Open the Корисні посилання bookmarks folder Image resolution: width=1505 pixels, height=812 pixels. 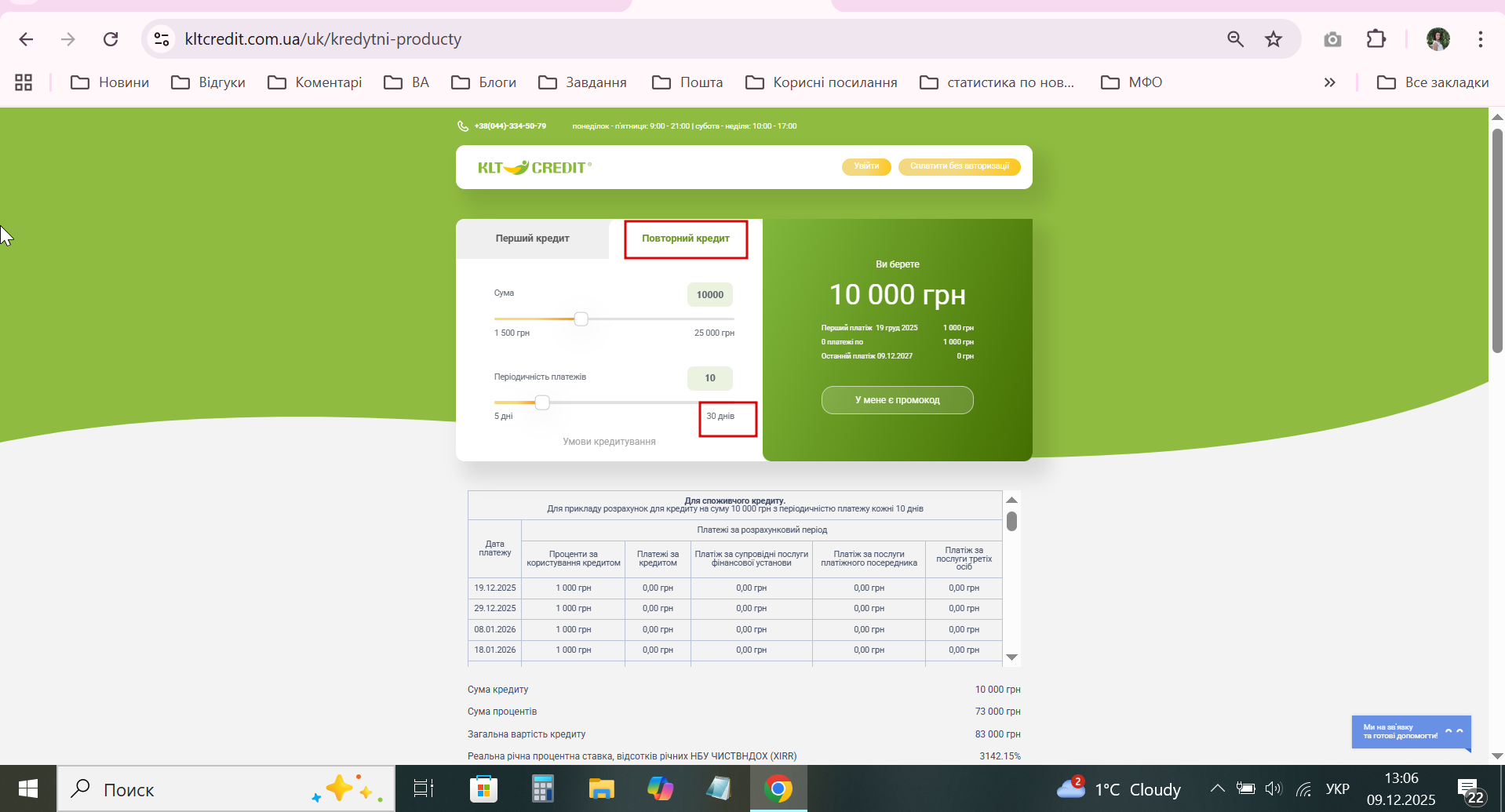(x=821, y=82)
